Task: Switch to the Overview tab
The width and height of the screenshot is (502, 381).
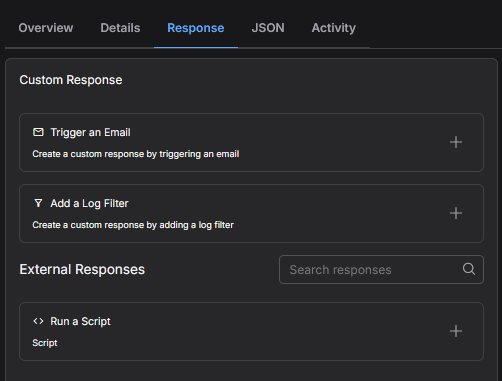Action: tap(46, 28)
